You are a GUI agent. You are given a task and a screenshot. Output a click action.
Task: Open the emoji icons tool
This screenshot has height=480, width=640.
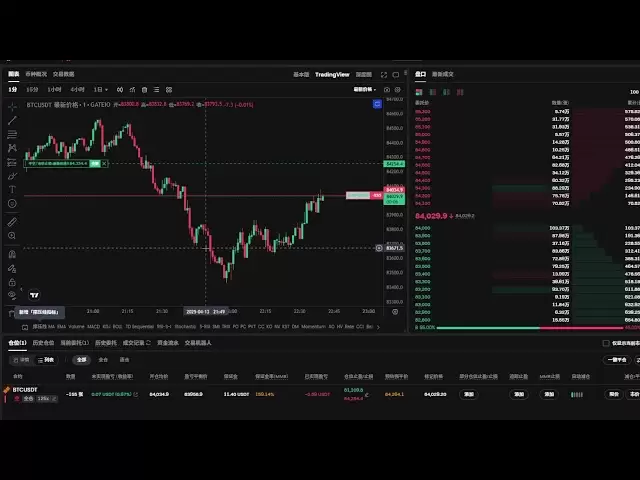click(12, 203)
